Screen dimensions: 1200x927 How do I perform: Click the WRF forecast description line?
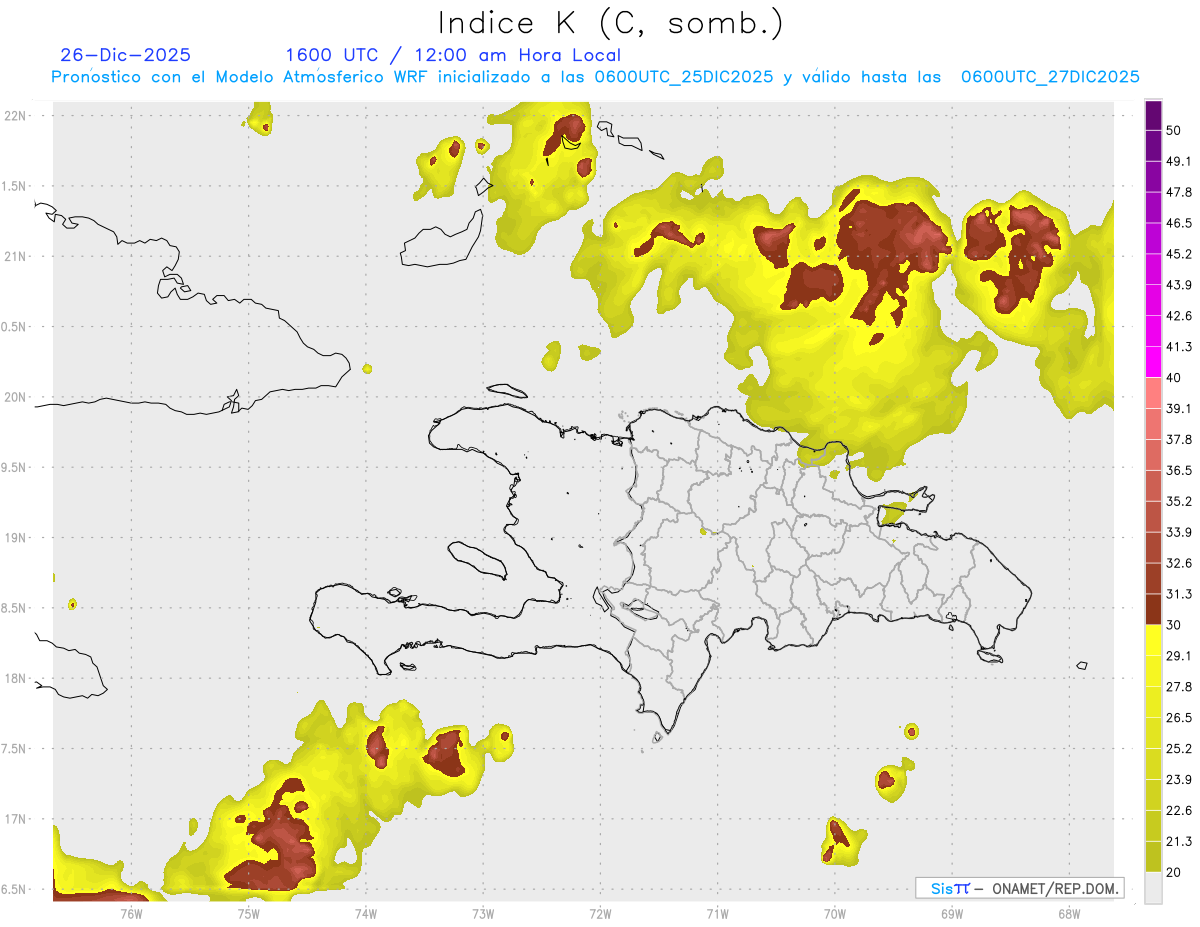(x=596, y=77)
